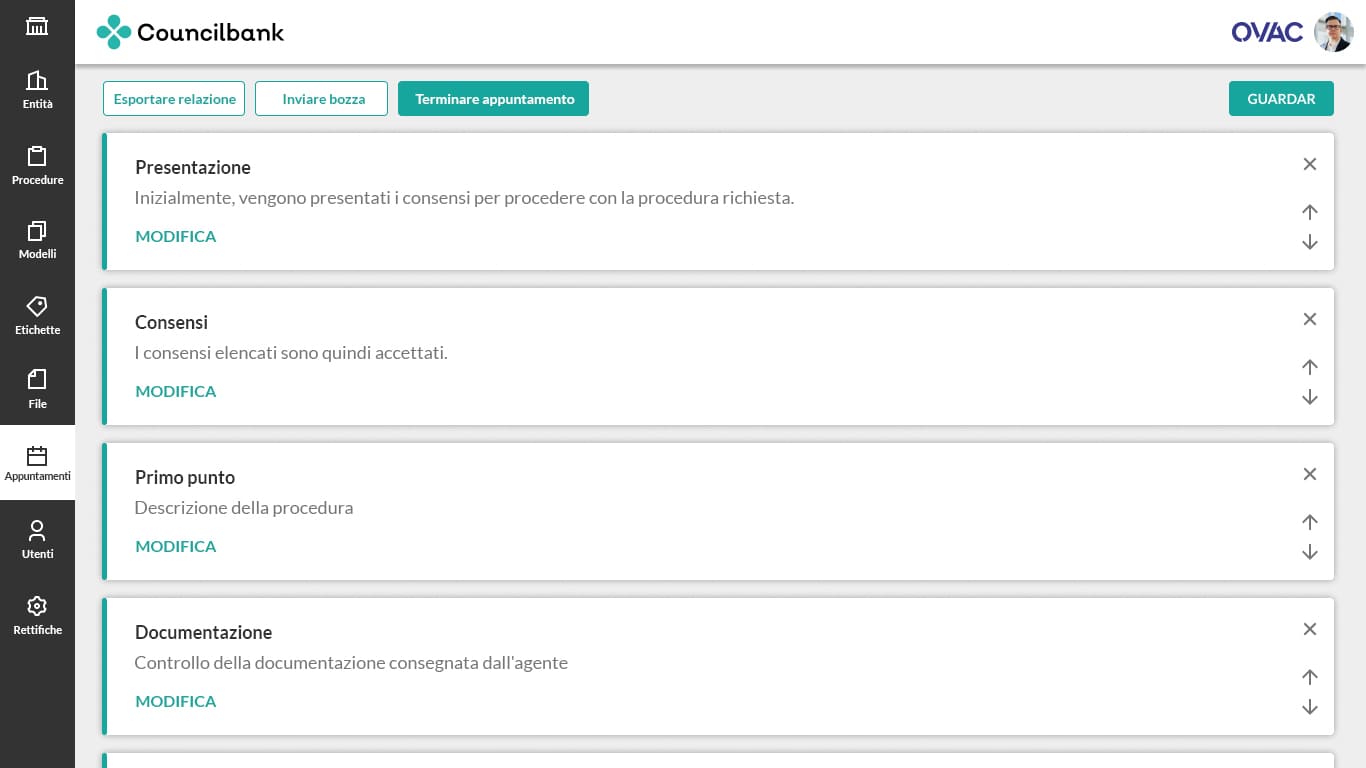Screen dimensions: 1366x768
Task: Delete the Documentazione card using its X
Action: 1309,629
